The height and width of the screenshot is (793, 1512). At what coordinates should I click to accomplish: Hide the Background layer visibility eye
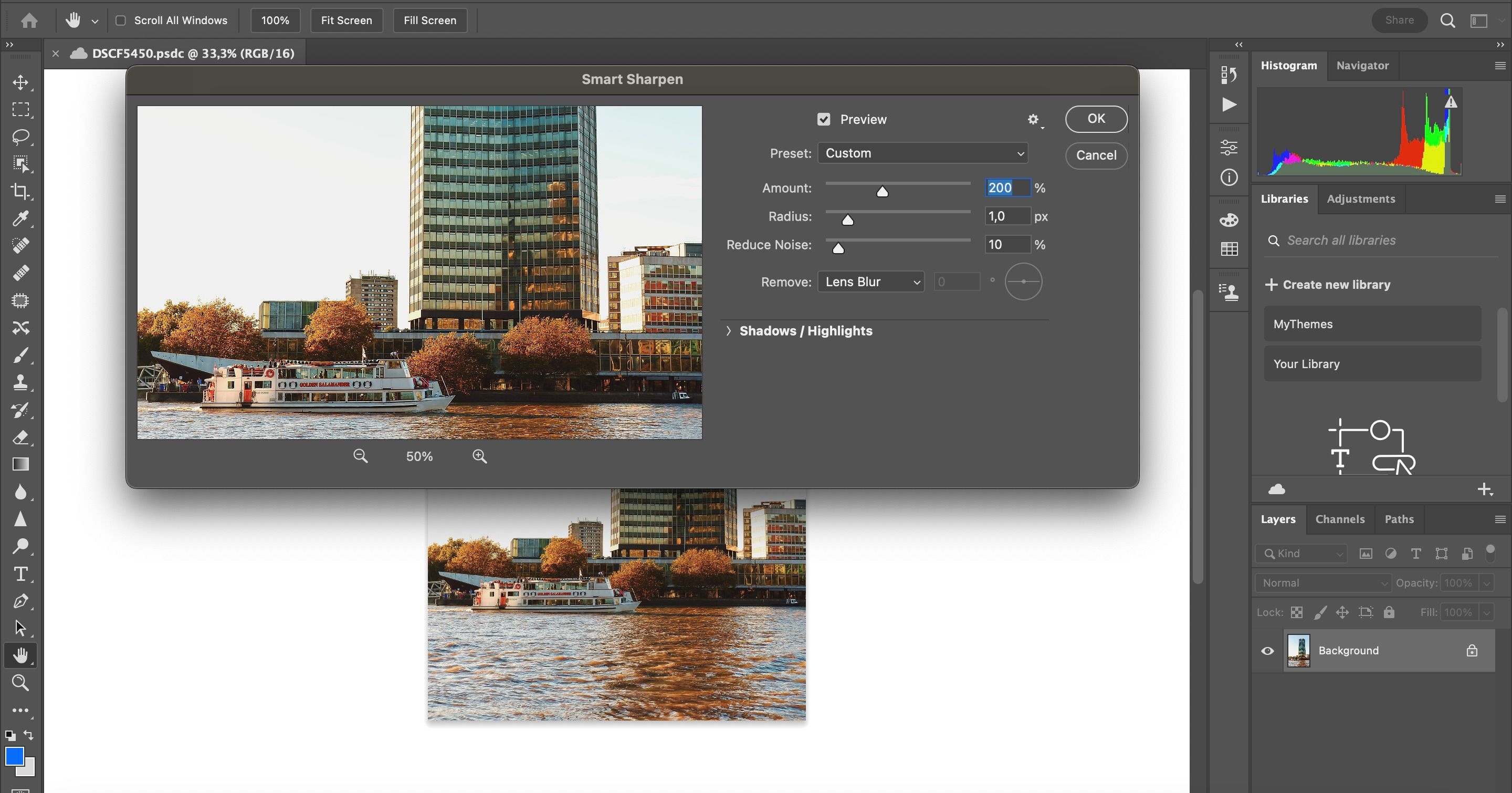(1267, 650)
